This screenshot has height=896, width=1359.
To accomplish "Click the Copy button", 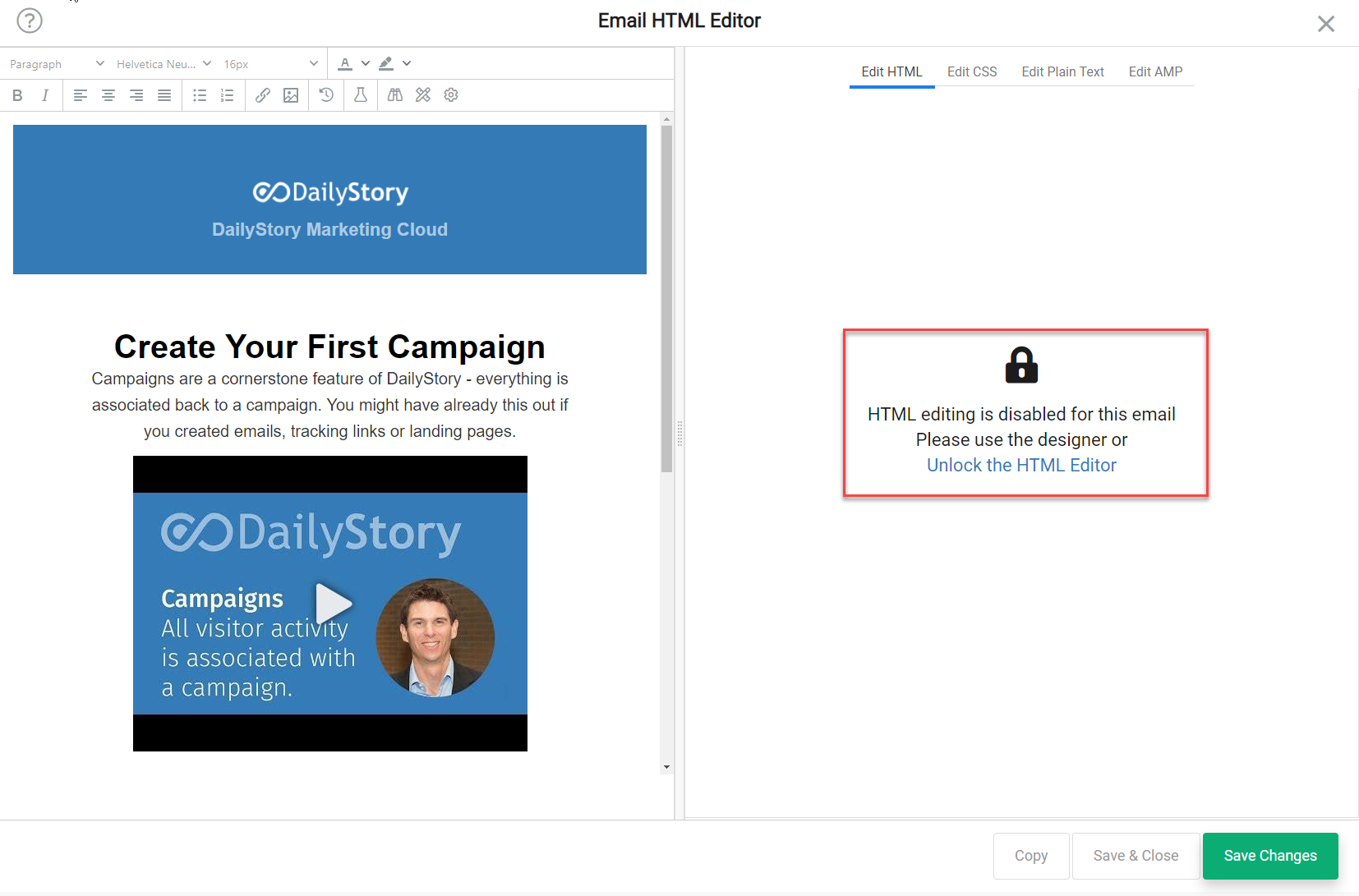I will [1031, 856].
